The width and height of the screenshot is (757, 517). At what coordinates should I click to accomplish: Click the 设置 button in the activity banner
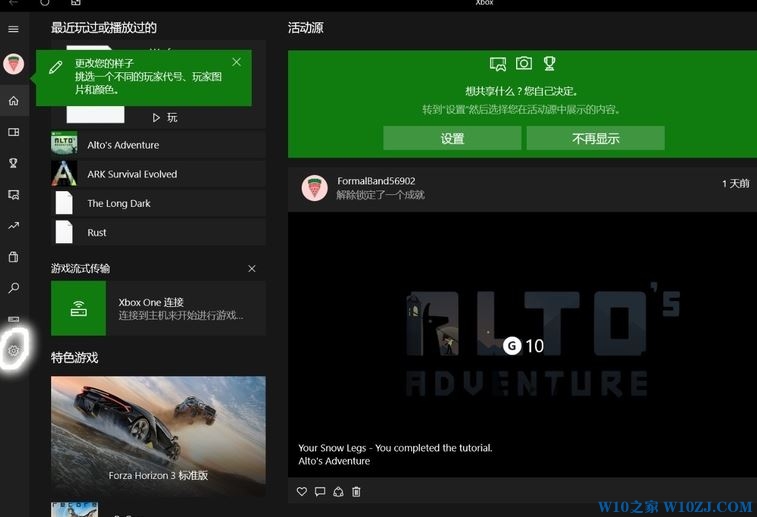point(452,139)
